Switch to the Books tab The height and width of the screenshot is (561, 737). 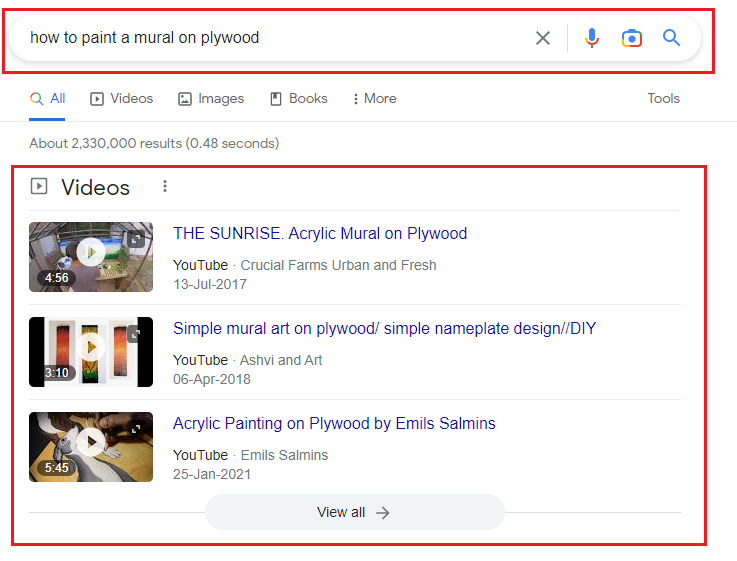299,99
